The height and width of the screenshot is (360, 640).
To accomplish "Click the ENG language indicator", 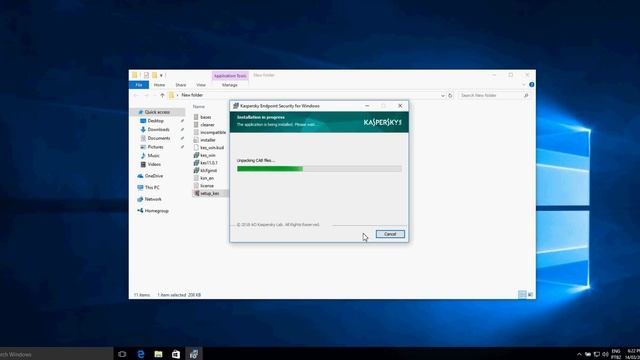I will pyautogui.click(x=616, y=351).
